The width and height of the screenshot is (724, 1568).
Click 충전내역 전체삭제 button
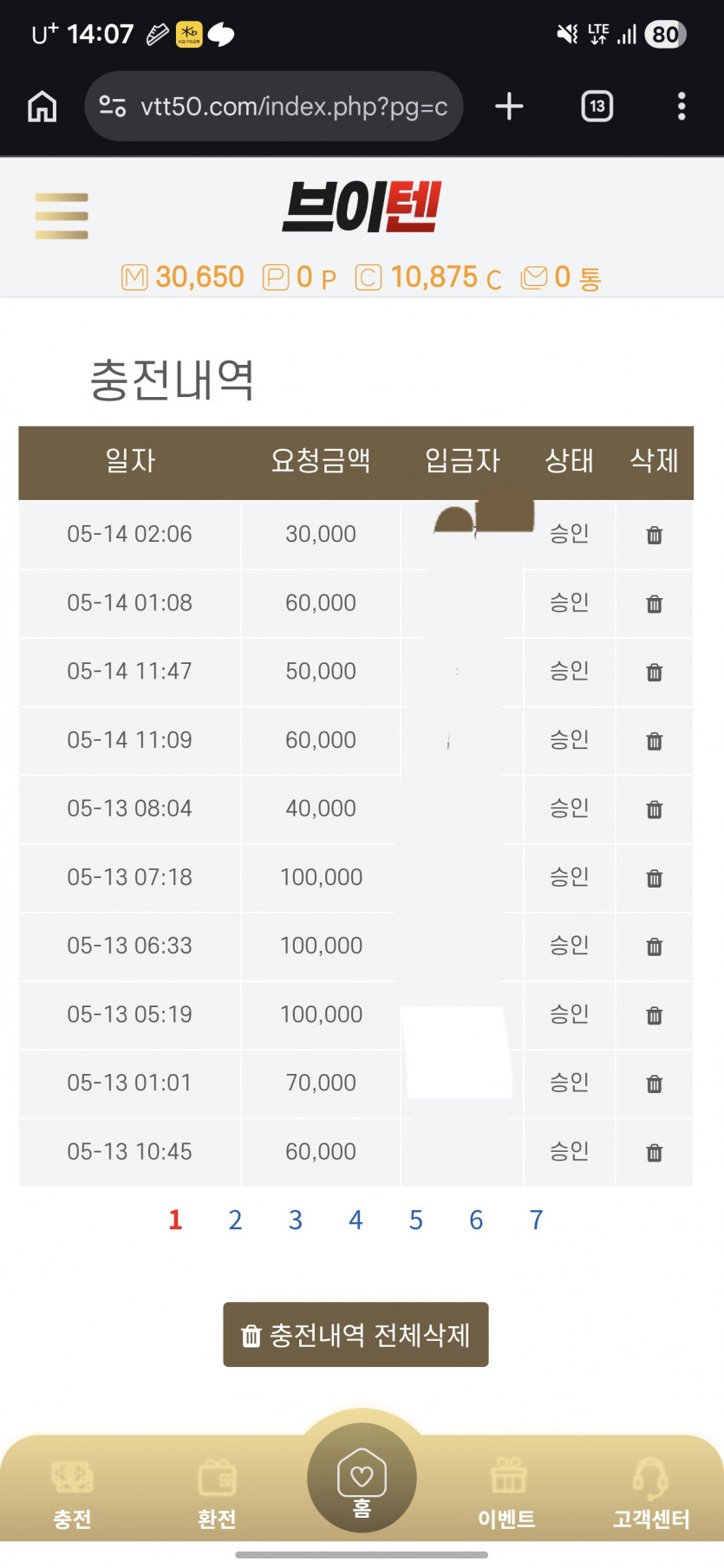[x=355, y=1335]
